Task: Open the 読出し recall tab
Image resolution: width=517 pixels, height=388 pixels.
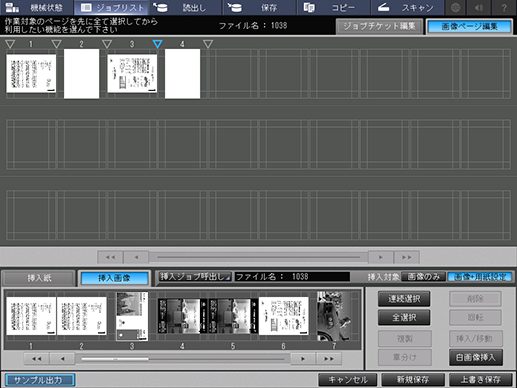Action: [185, 7]
